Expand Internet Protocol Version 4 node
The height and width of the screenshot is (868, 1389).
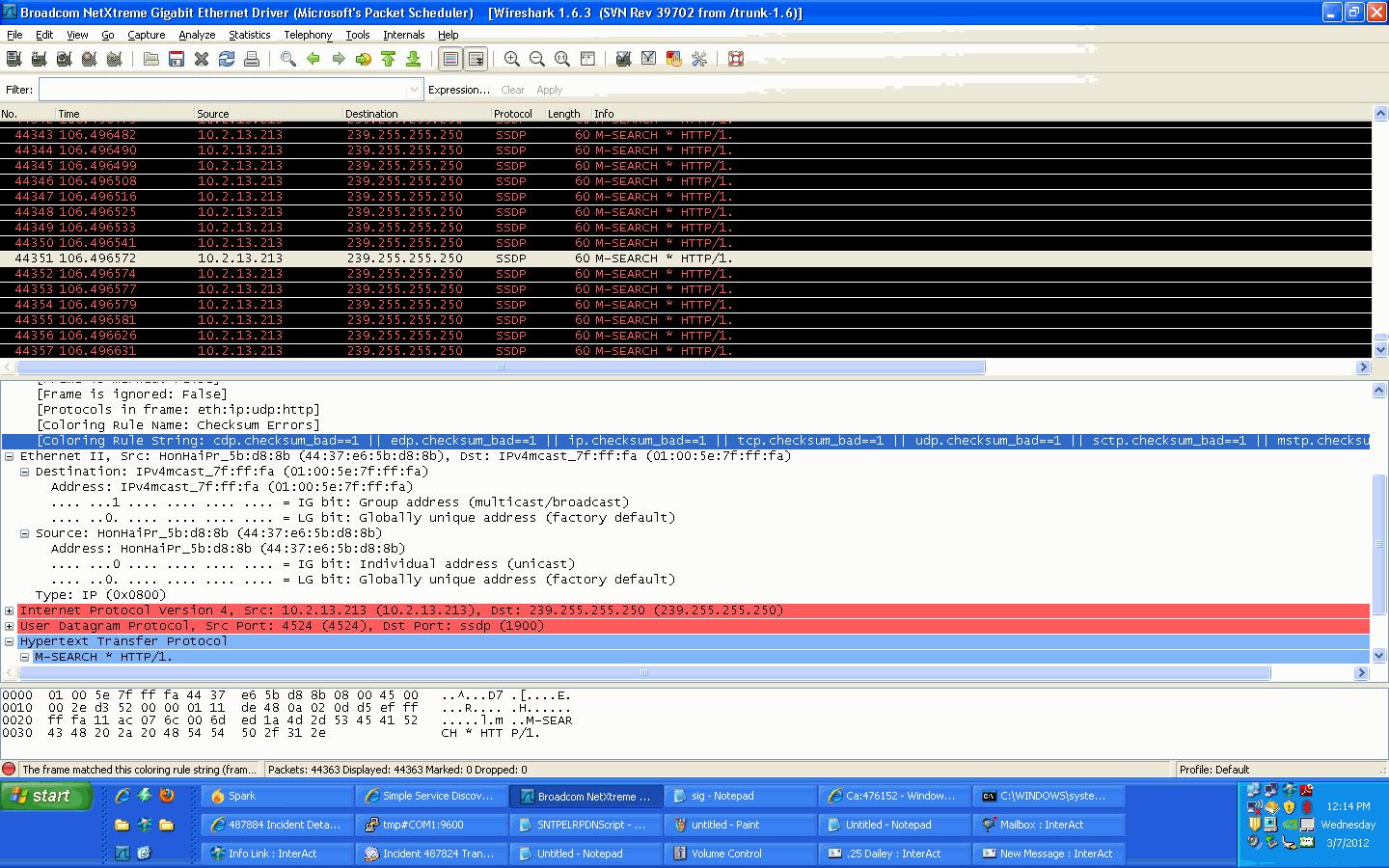tap(10, 610)
